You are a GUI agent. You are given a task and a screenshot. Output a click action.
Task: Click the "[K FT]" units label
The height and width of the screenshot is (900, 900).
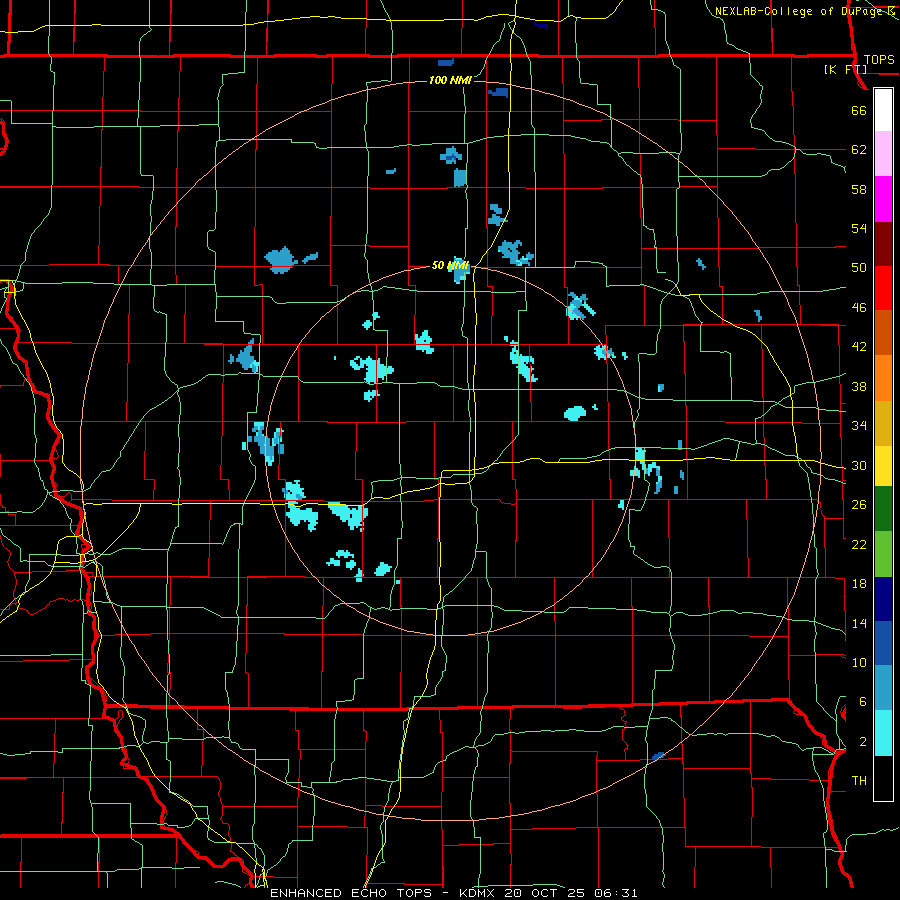(x=845, y=70)
